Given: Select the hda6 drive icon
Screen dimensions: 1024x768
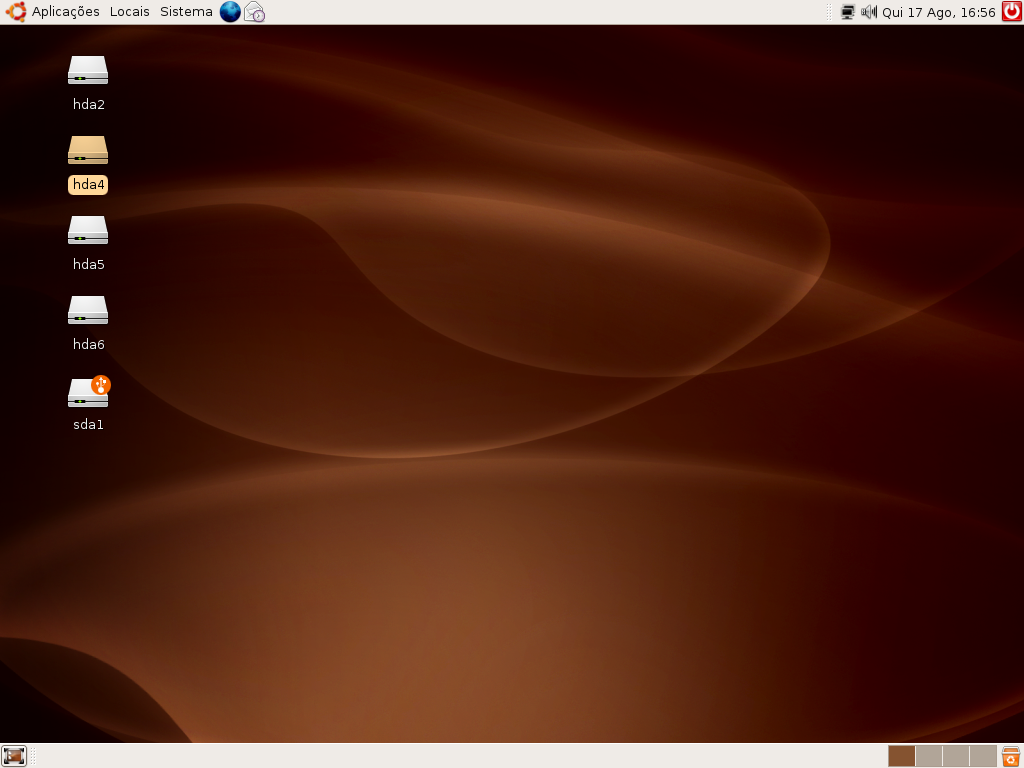Looking at the screenshot, I should pos(88,310).
